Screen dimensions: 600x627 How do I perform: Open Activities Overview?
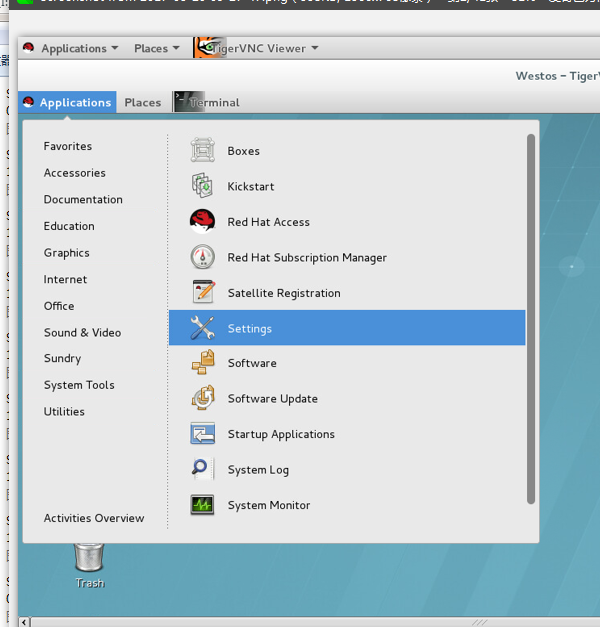pyautogui.click(x=94, y=518)
